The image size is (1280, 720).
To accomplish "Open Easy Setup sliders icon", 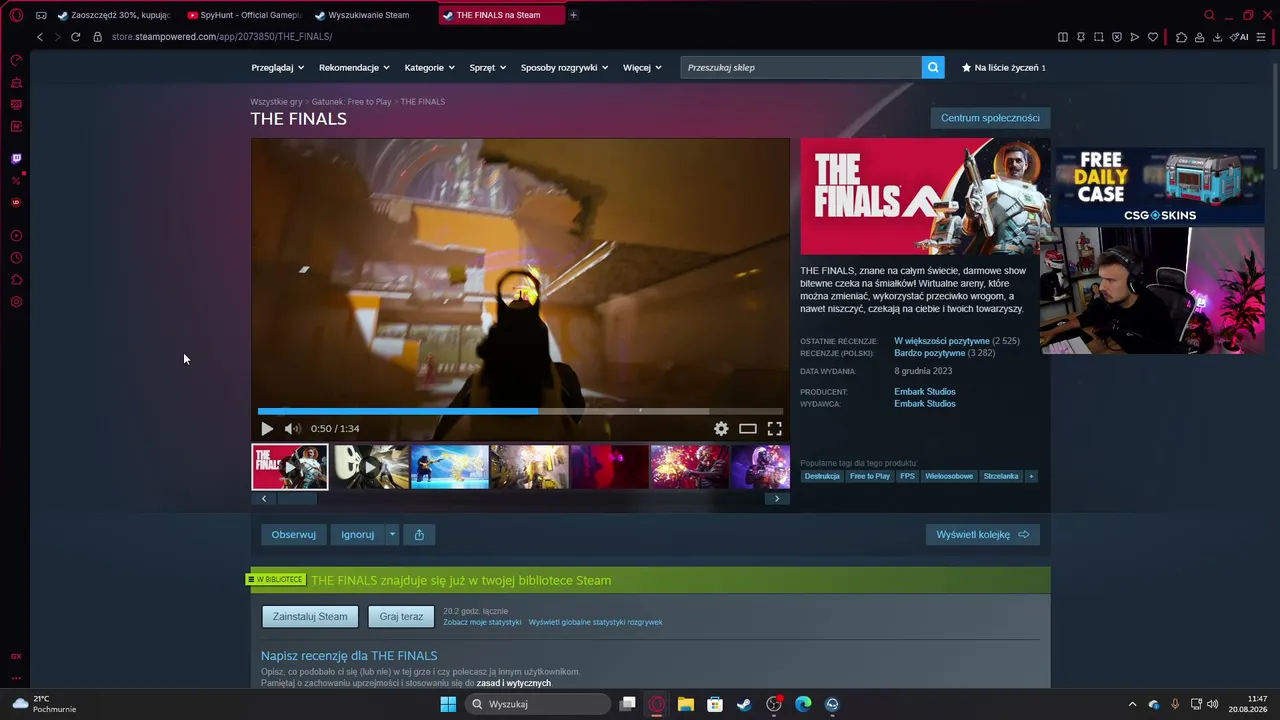I will tap(1261, 37).
